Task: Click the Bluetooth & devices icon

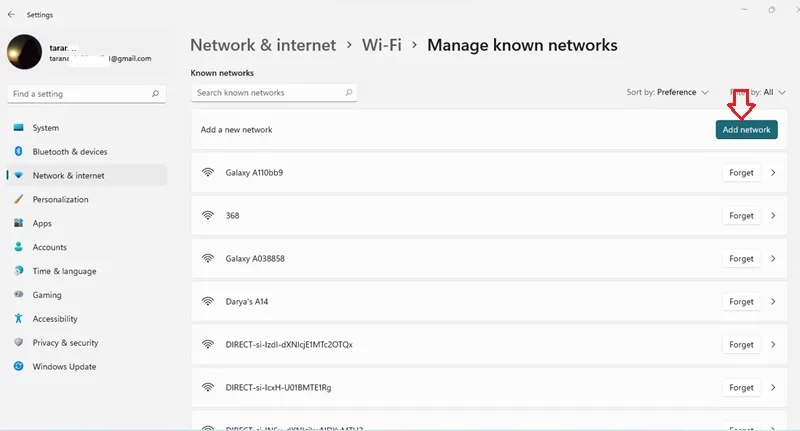Action: [x=18, y=151]
